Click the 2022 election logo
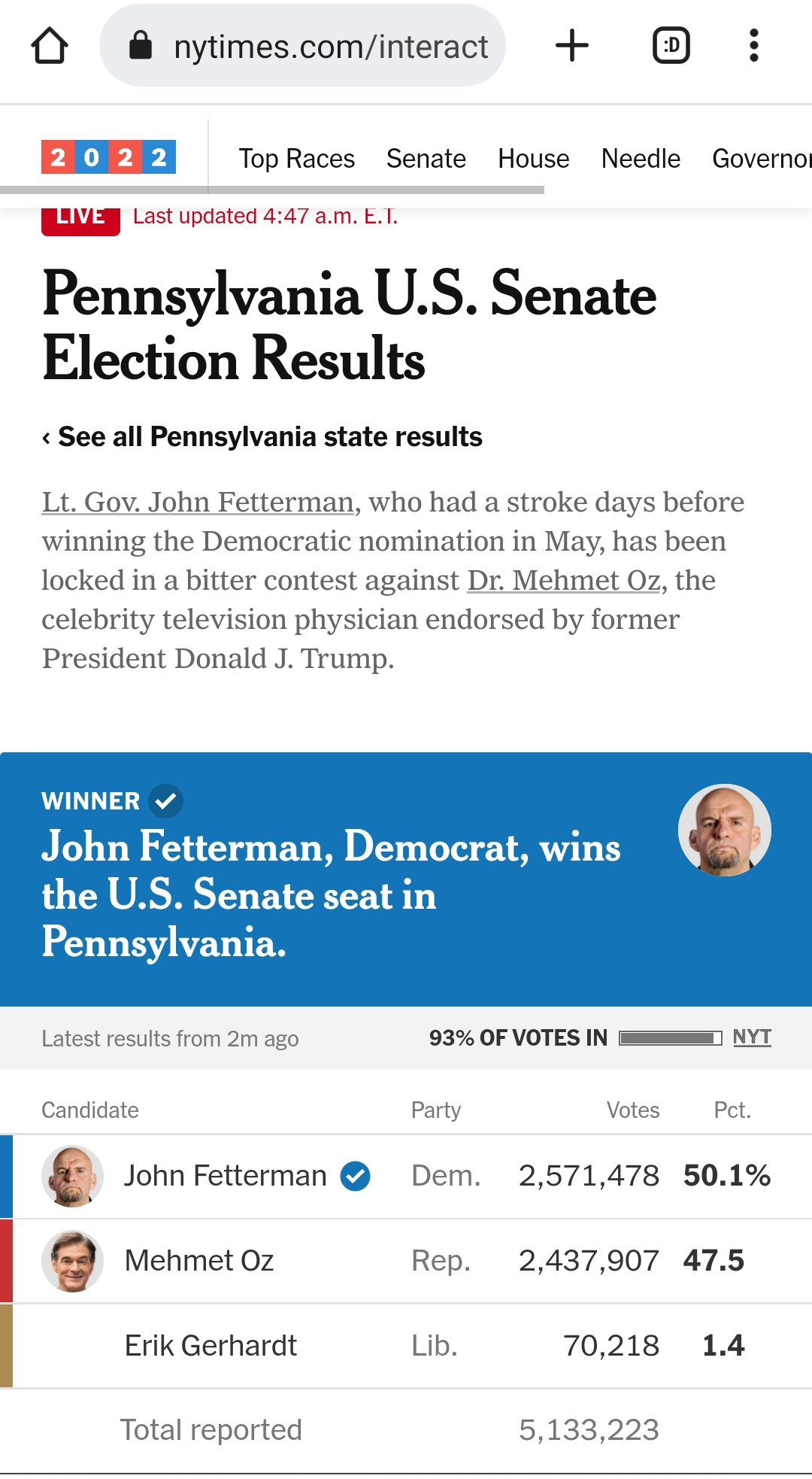Screen dimensions: 812x1479 108,157
